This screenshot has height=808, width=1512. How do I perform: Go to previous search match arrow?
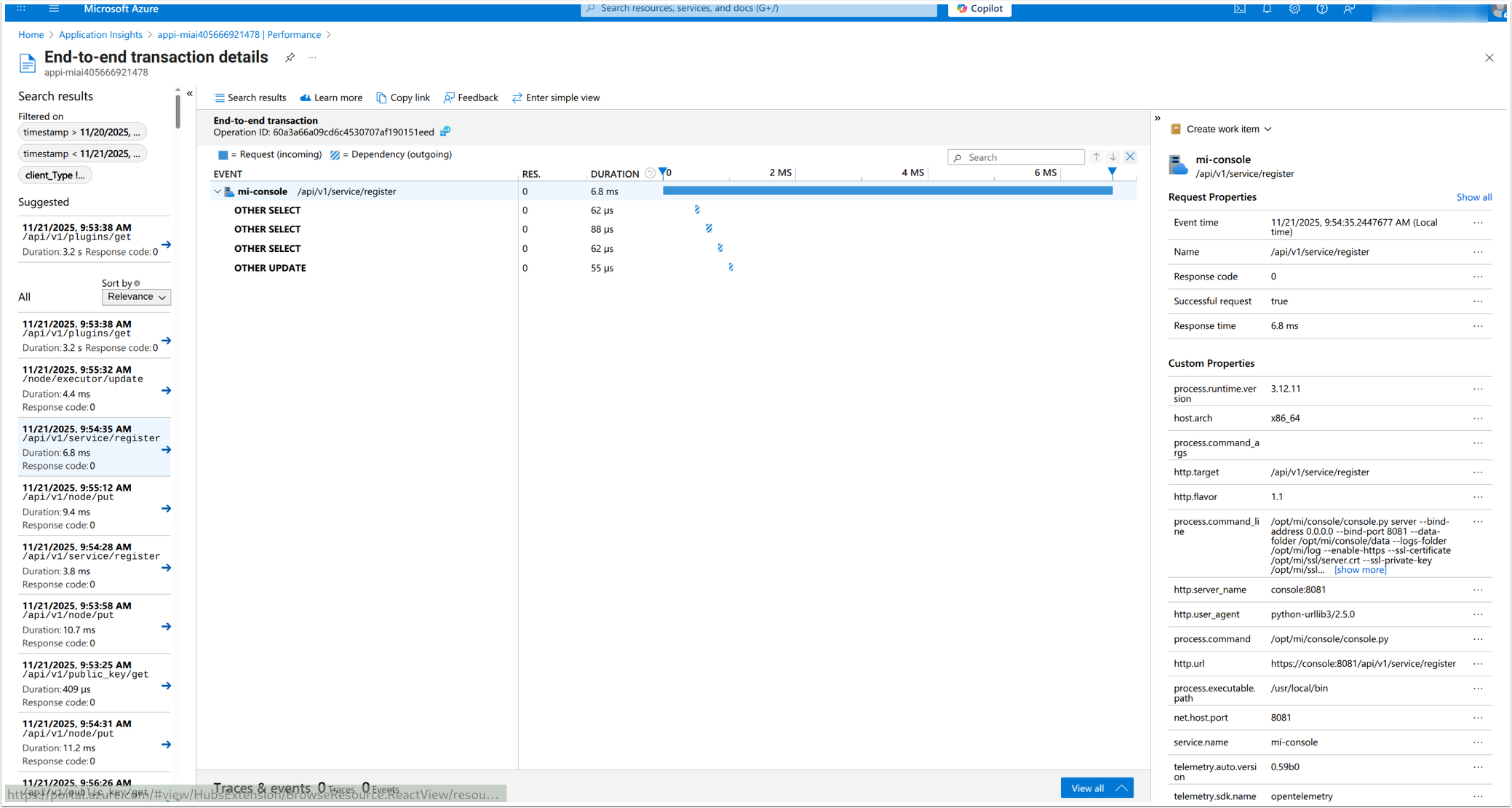click(x=1097, y=157)
